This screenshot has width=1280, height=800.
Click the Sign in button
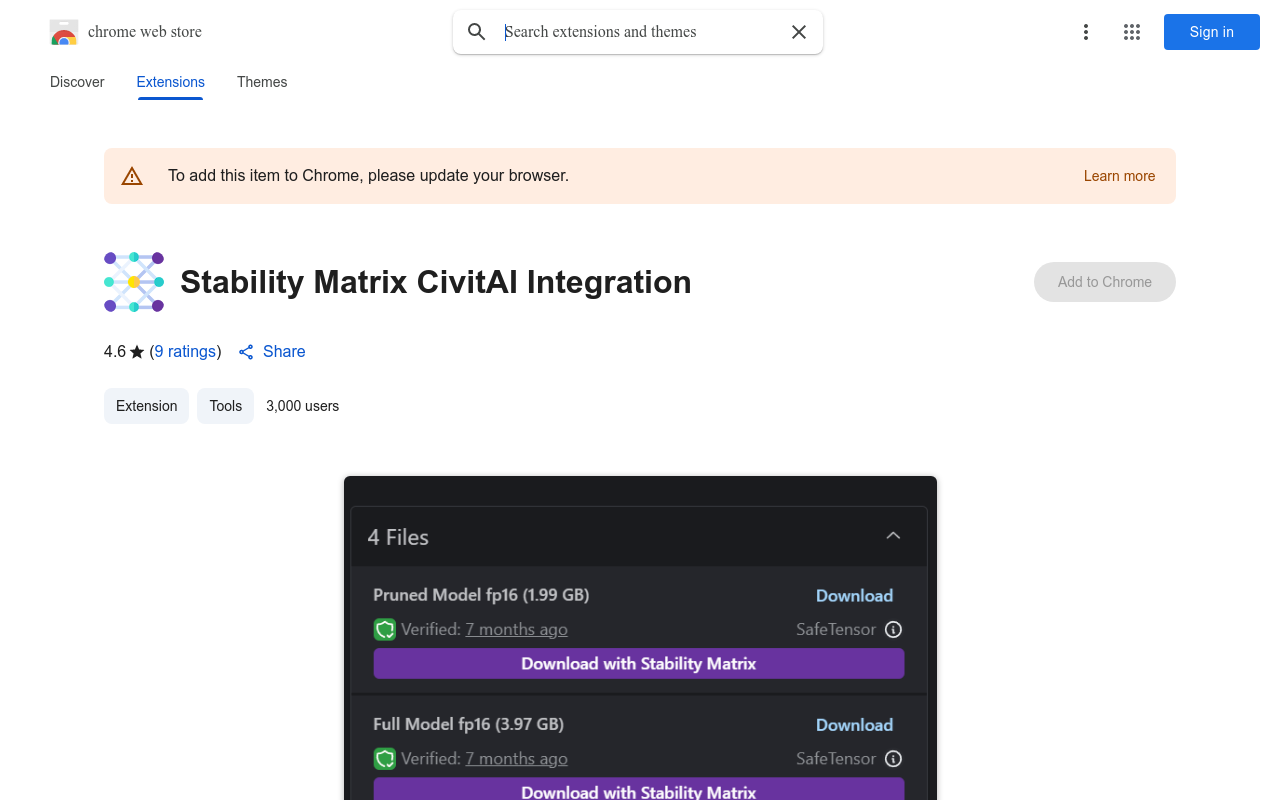(1211, 32)
